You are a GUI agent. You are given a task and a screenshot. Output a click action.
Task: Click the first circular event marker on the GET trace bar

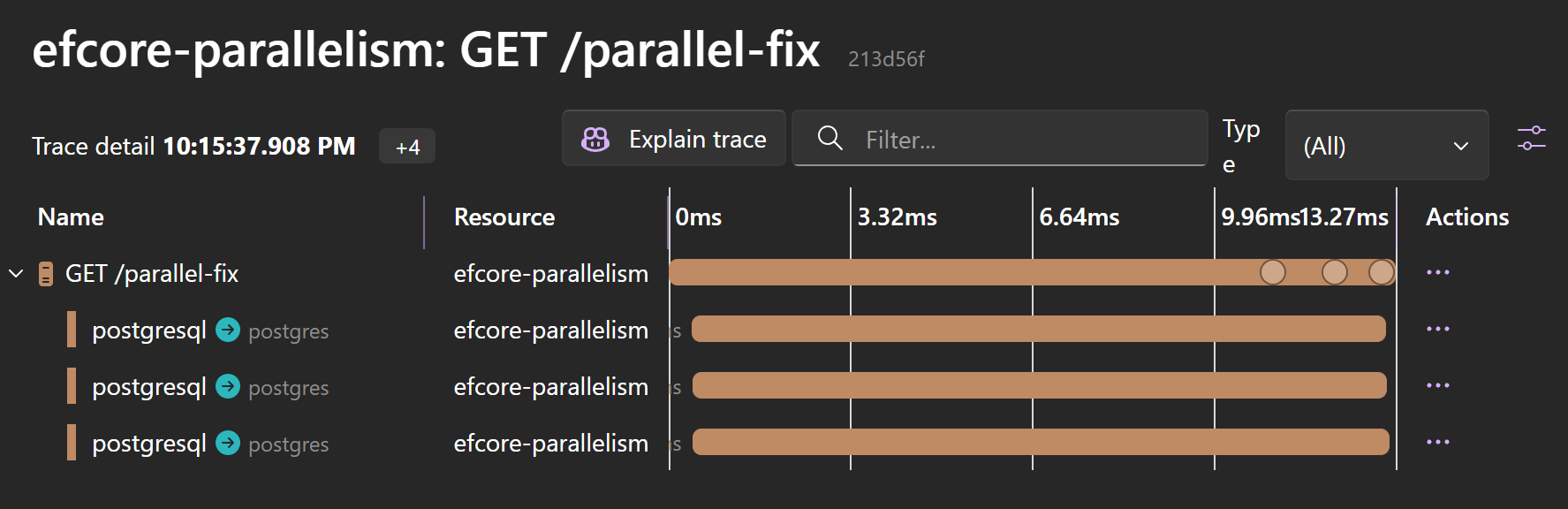coord(1273,273)
